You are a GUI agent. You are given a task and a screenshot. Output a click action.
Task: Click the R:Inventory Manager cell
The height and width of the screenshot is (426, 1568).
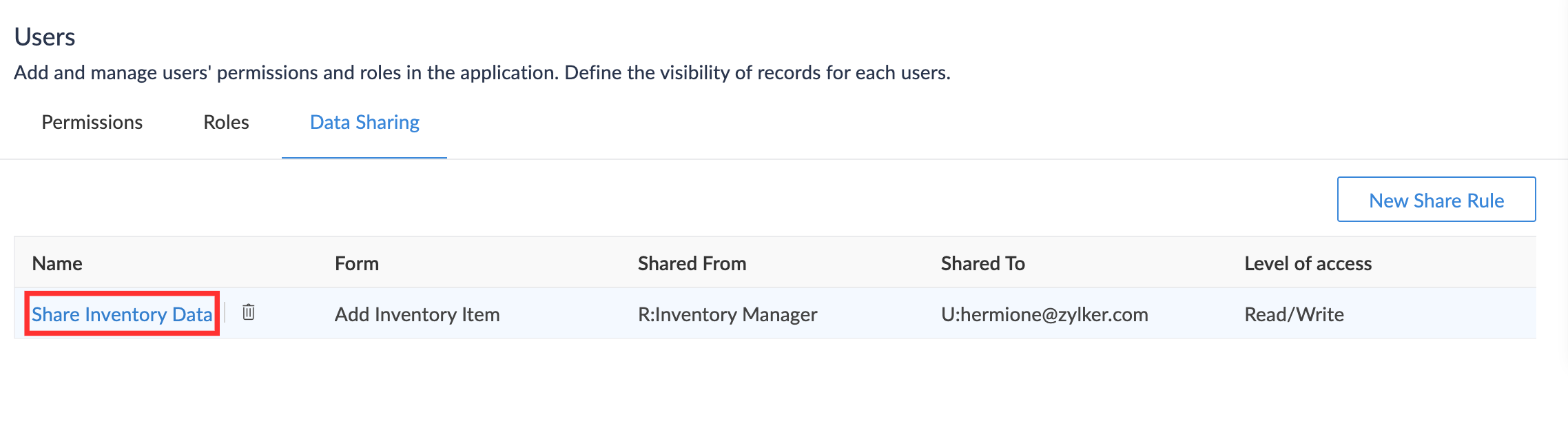[728, 314]
